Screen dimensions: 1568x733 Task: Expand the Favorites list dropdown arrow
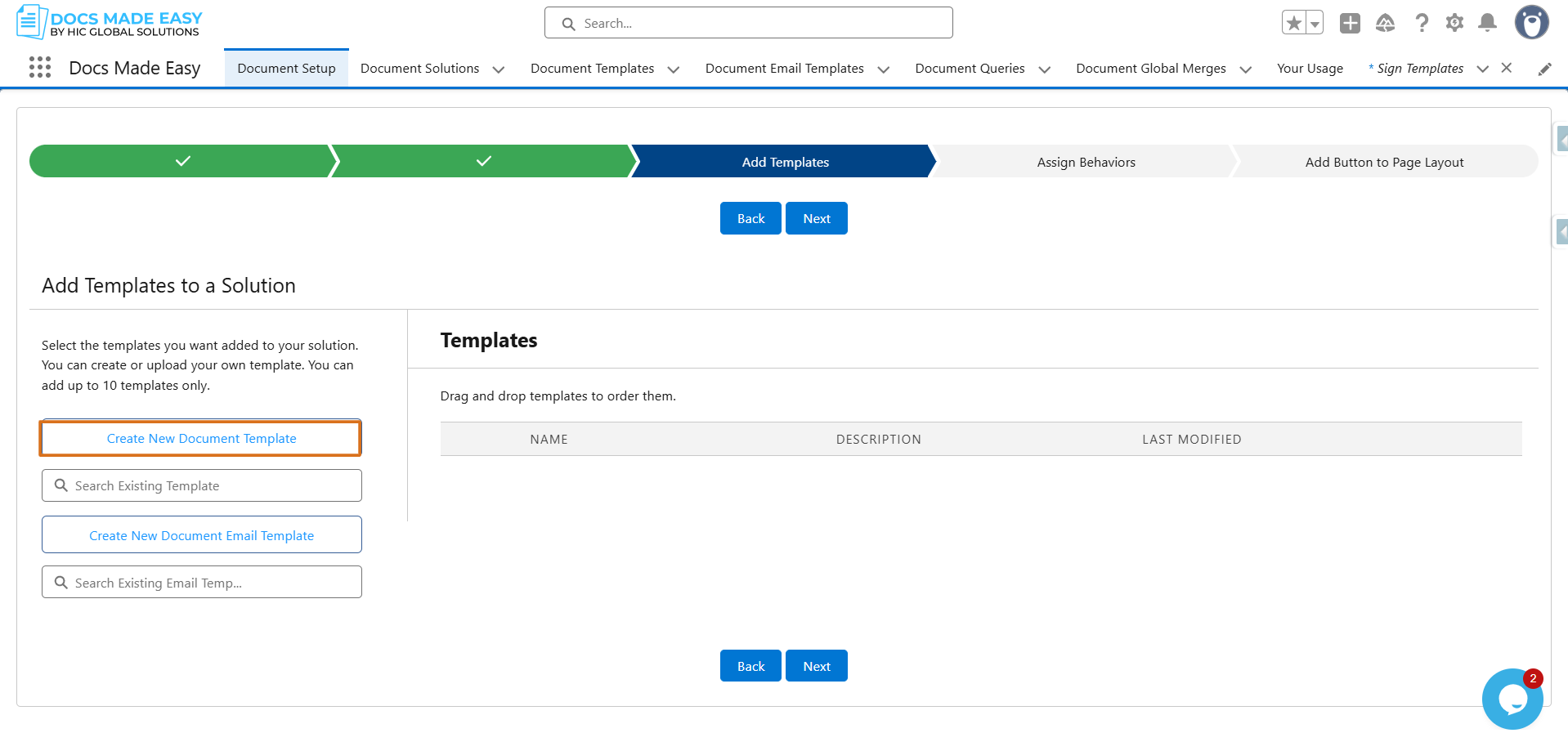click(1315, 24)
